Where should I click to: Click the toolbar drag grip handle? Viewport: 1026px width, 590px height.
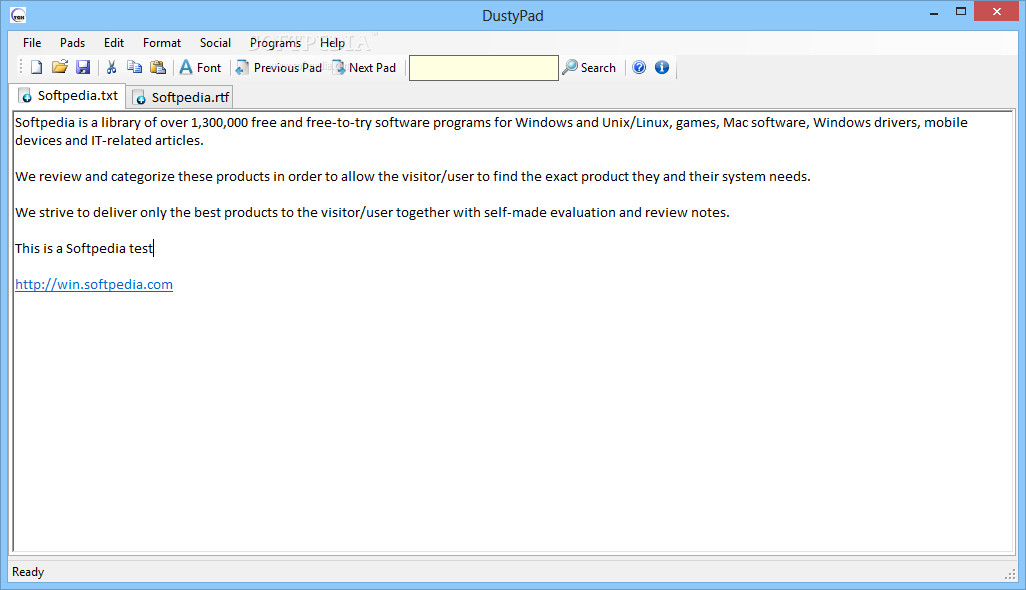point(20,67)
